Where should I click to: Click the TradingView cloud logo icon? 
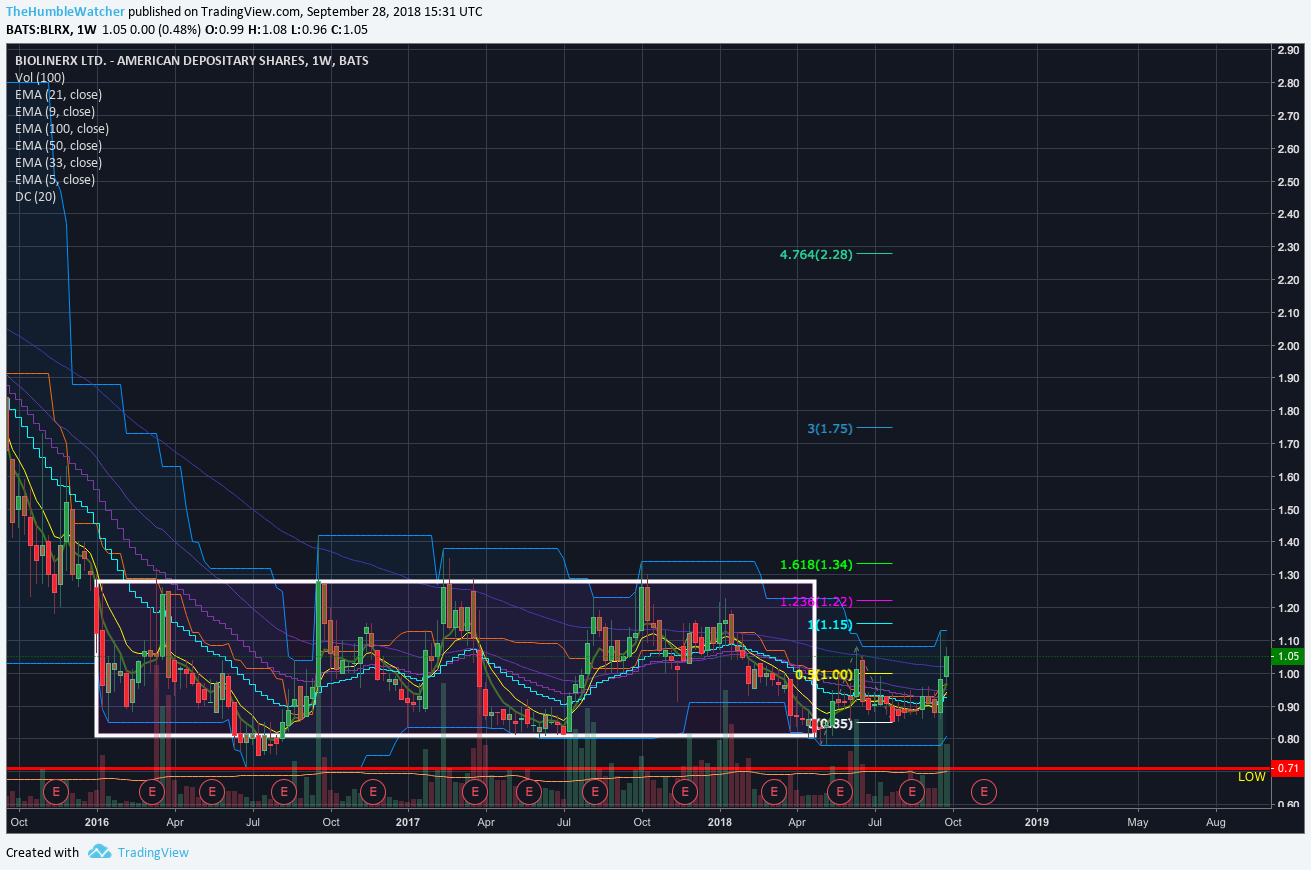coord(98,852)
